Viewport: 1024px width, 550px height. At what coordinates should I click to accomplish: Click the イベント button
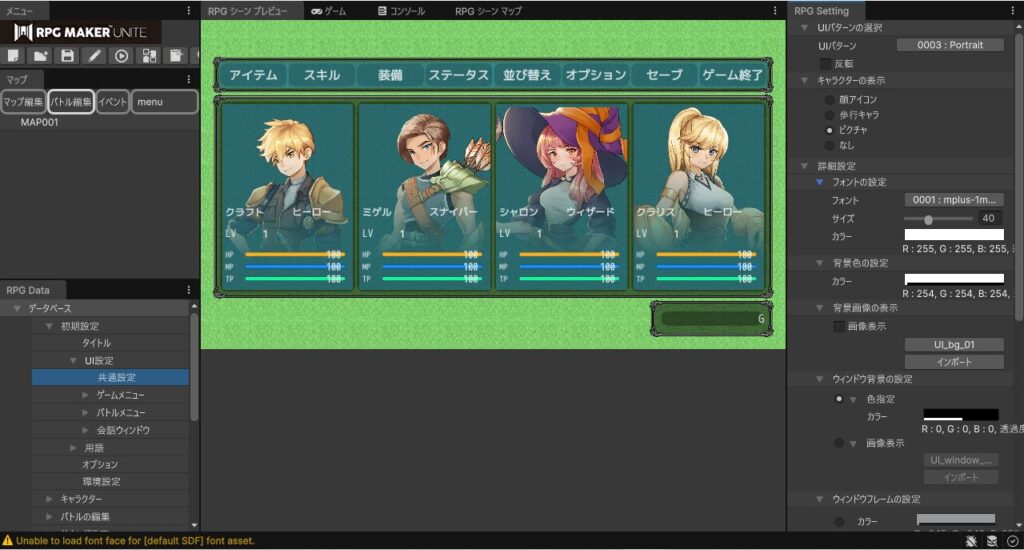[x=112, y=102]
